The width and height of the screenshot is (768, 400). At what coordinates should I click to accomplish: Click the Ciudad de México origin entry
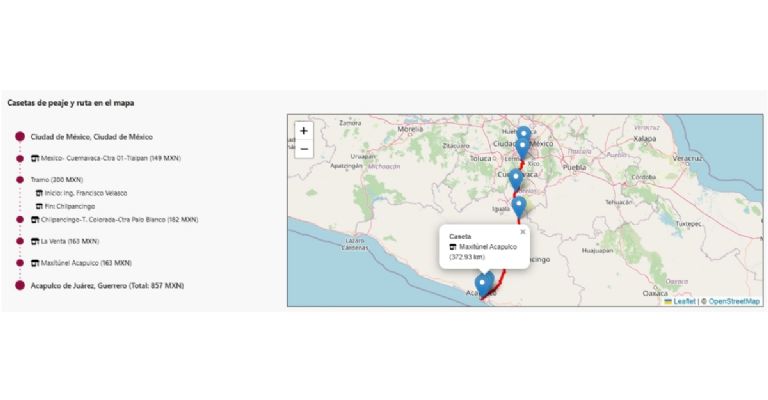[x=91, y=136]
